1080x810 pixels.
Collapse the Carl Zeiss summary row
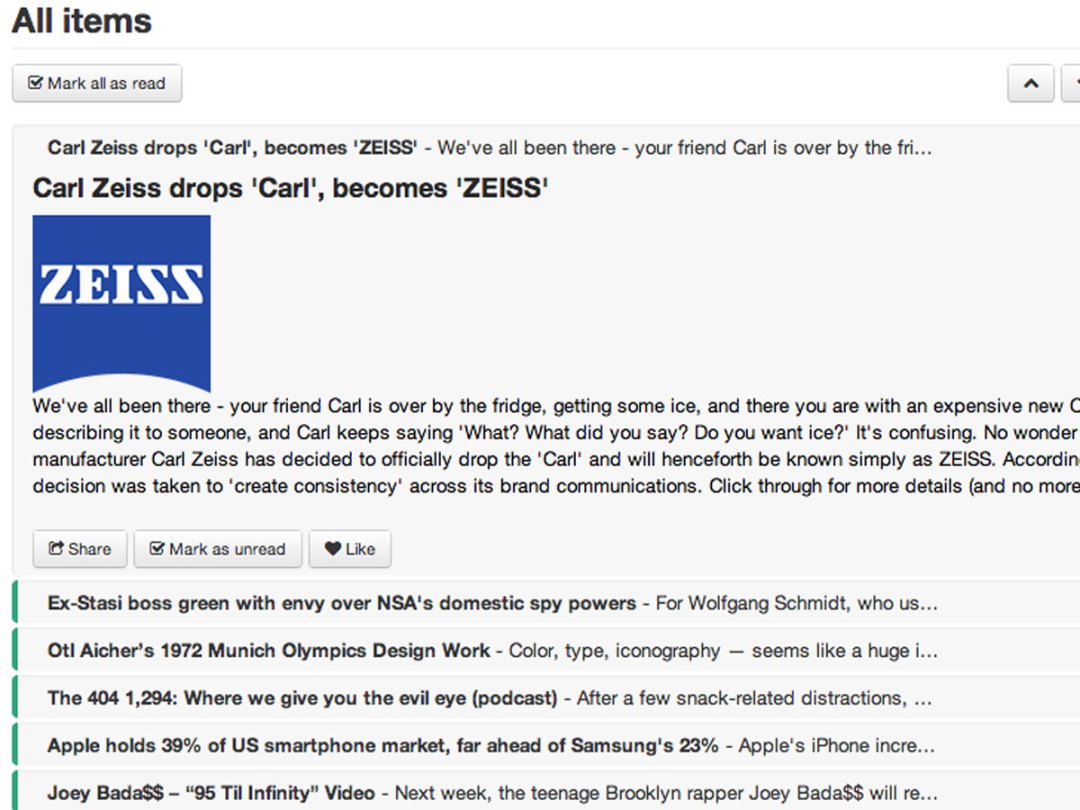tap(546, 147)
